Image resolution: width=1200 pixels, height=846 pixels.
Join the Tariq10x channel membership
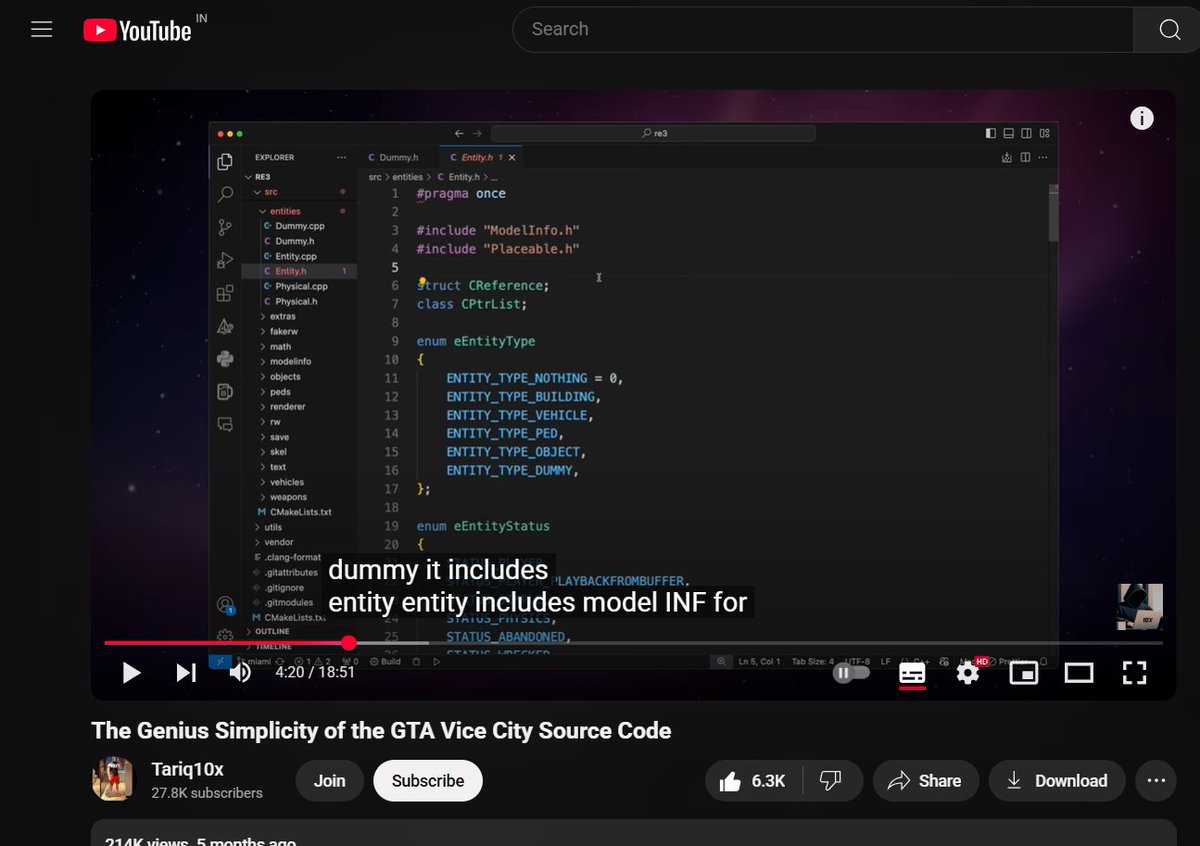[329, 781]
